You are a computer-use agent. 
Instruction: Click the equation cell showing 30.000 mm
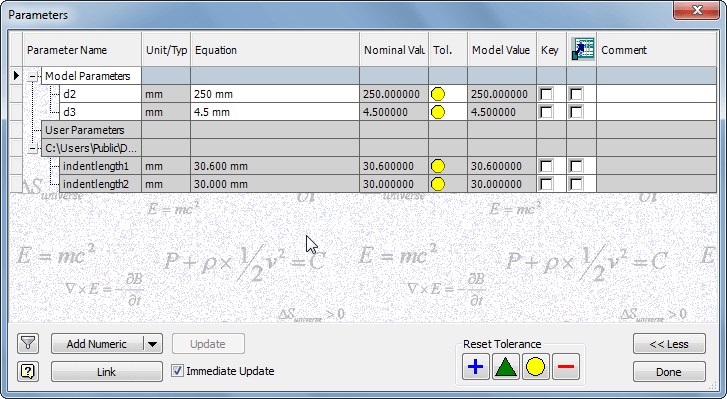tap(275, 184)
